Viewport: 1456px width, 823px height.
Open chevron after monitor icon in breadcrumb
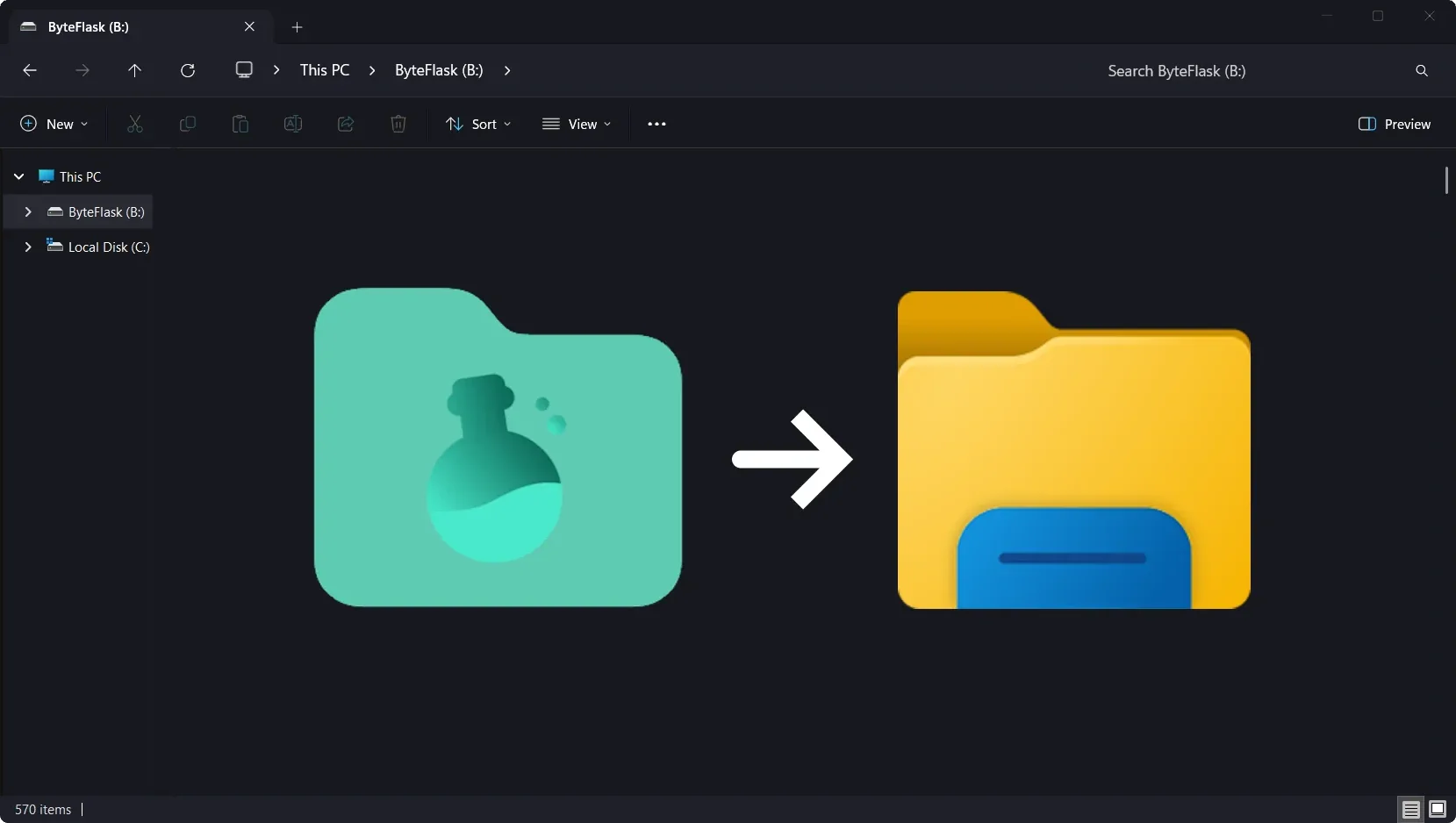point(276,70)
